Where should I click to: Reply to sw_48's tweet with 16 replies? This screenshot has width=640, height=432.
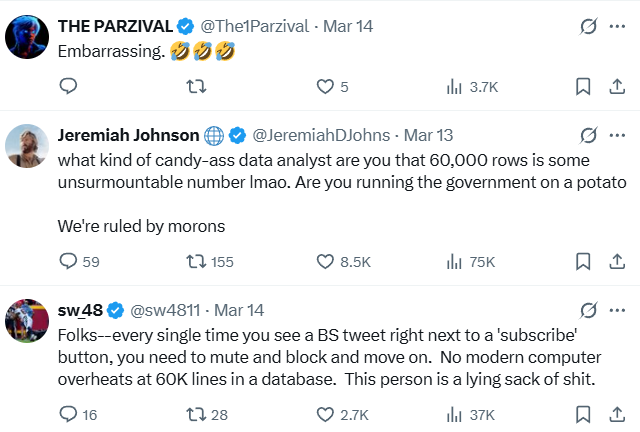coord(69,414)
